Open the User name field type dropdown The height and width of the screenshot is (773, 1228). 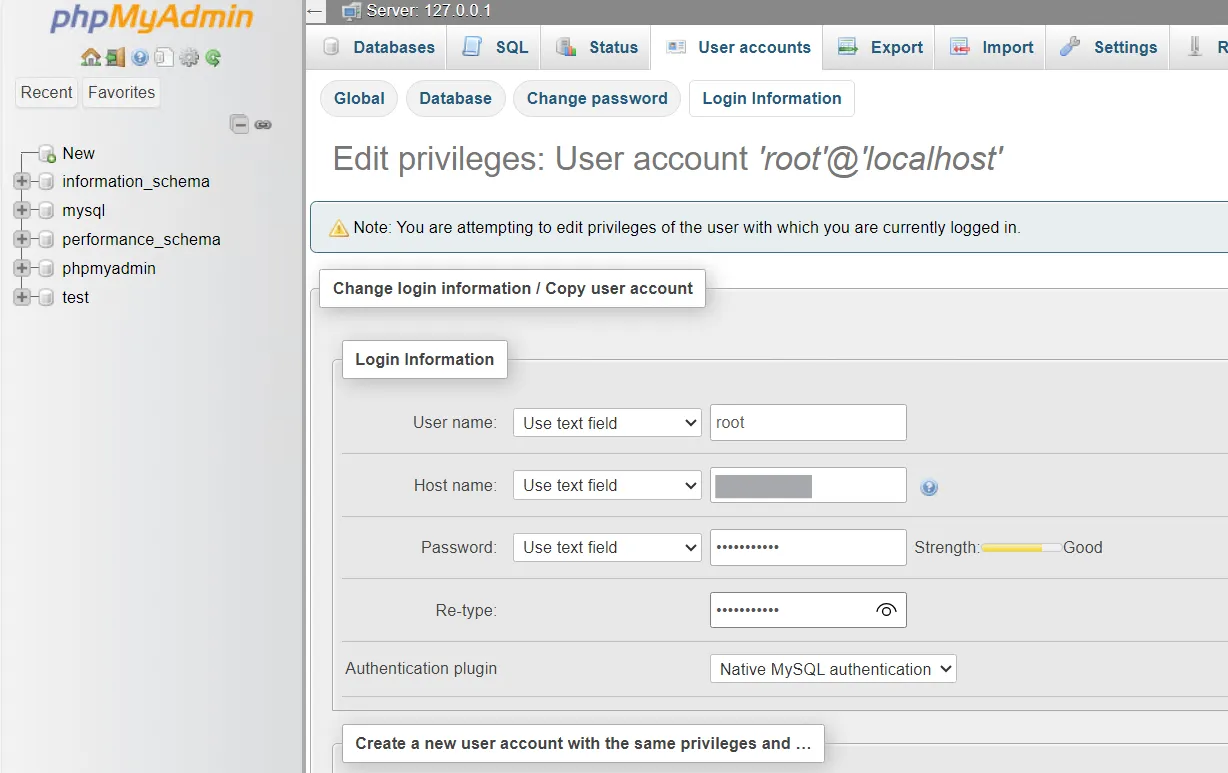click(x=606, y=422)
